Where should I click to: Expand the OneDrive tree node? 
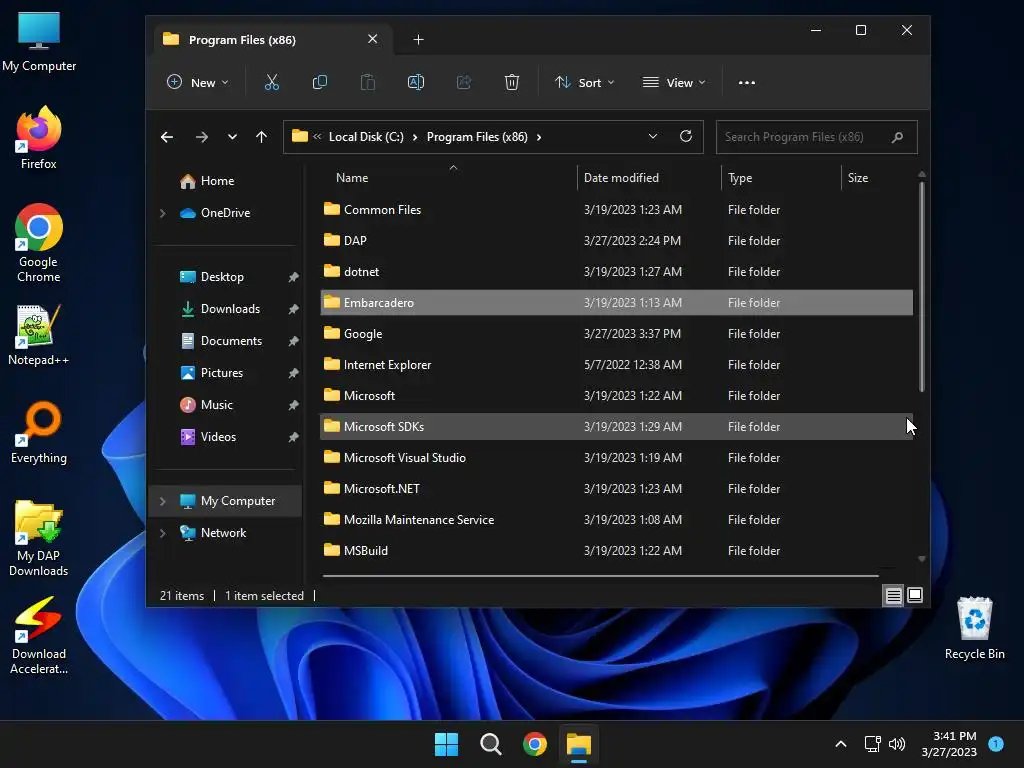pos(163,213)
